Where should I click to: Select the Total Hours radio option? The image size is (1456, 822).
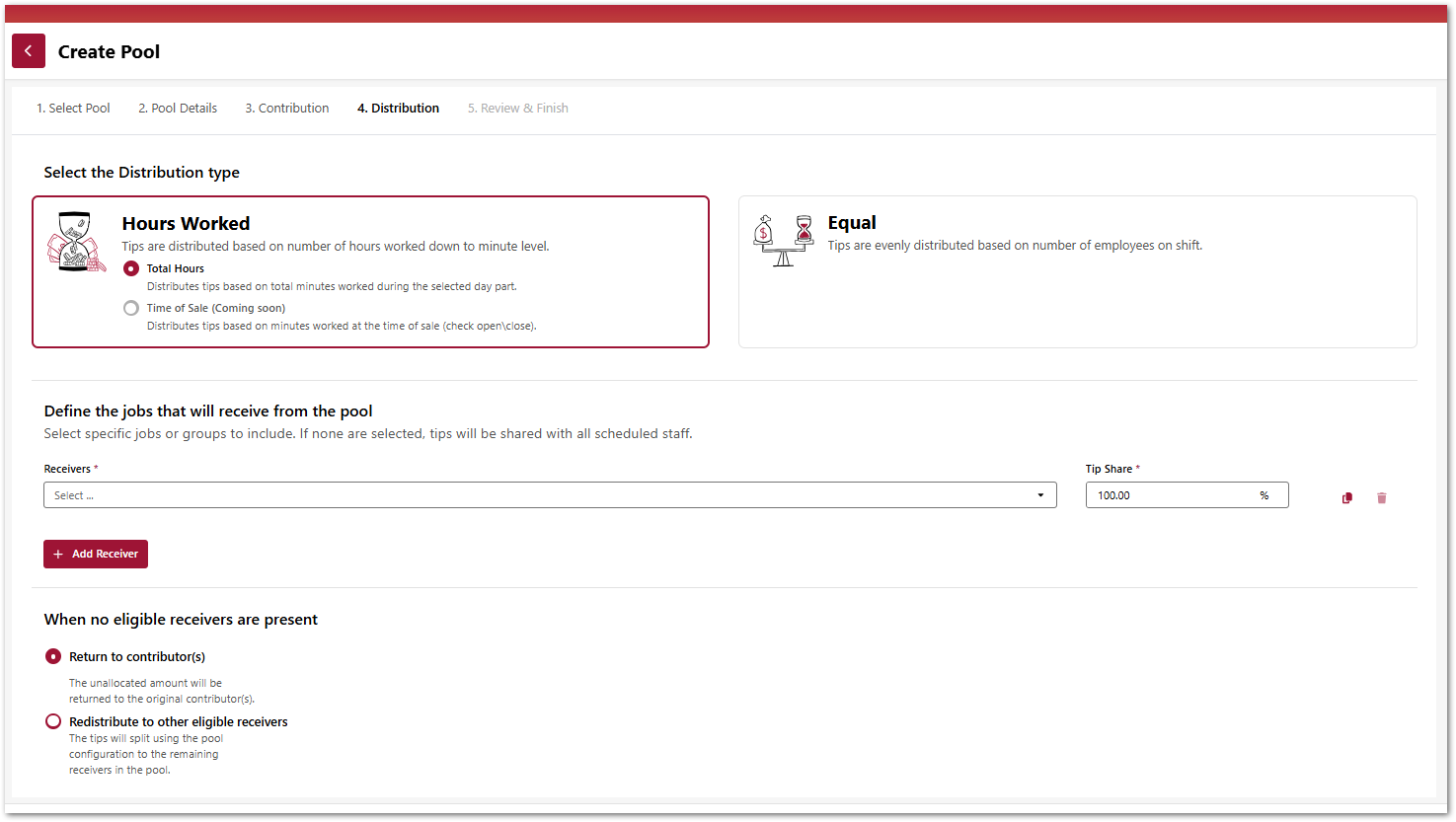click(x=131, y=268)
